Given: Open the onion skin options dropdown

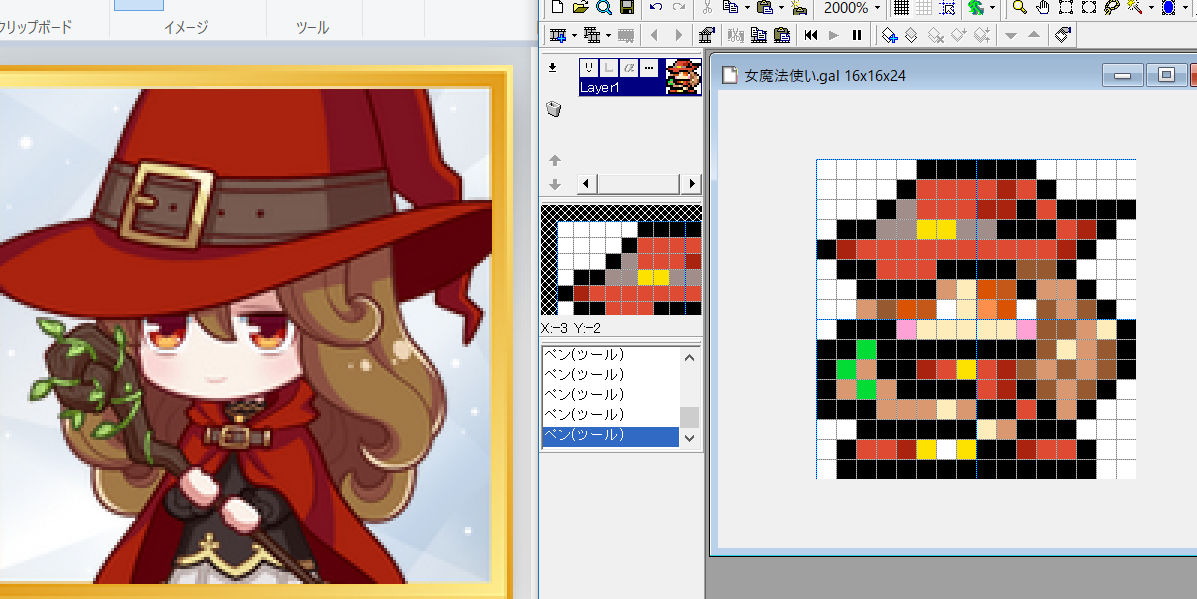Looking at the screenshot, I should [x=992, y=8].
